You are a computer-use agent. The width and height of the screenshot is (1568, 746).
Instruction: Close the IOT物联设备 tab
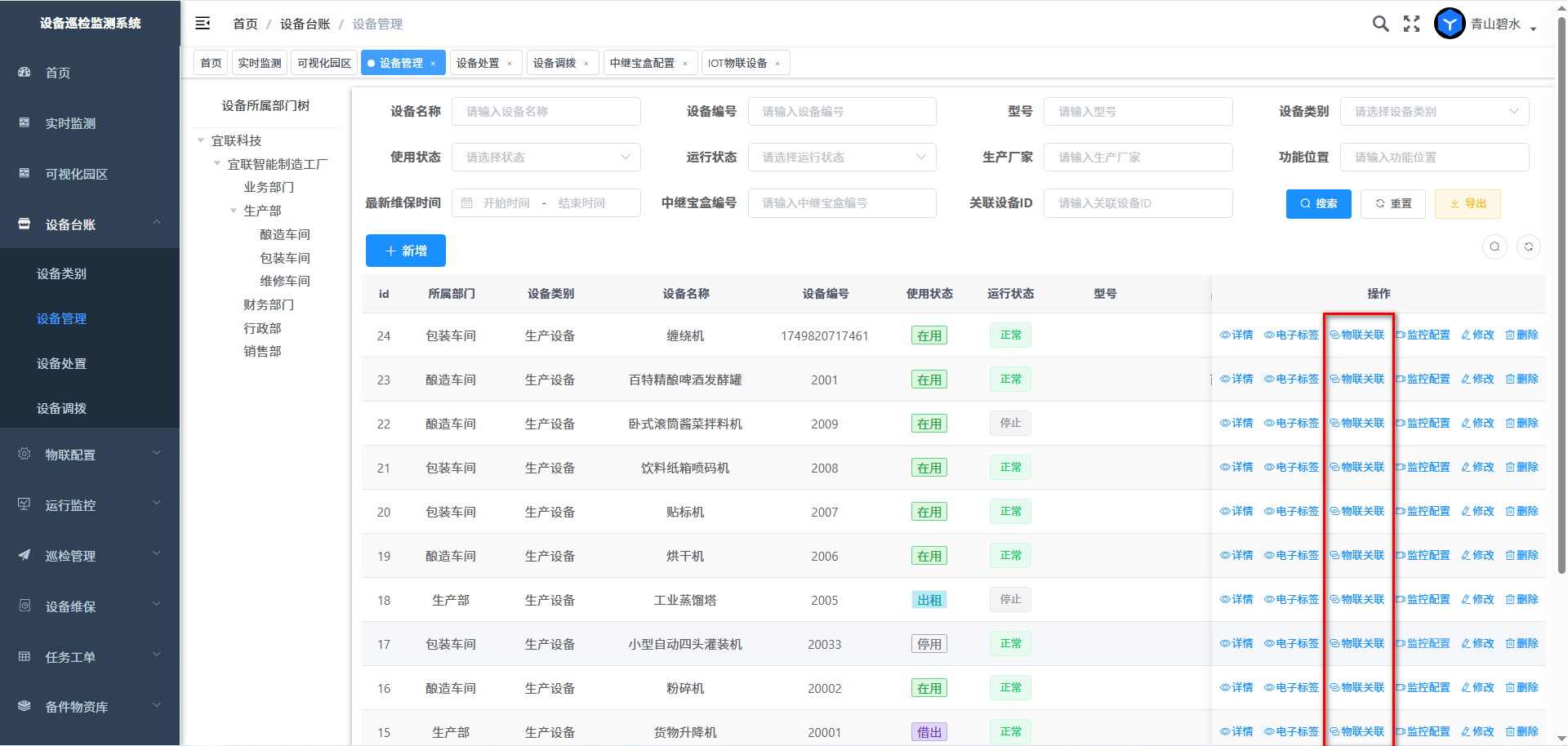pyautogui.click(x=777, y=64)
